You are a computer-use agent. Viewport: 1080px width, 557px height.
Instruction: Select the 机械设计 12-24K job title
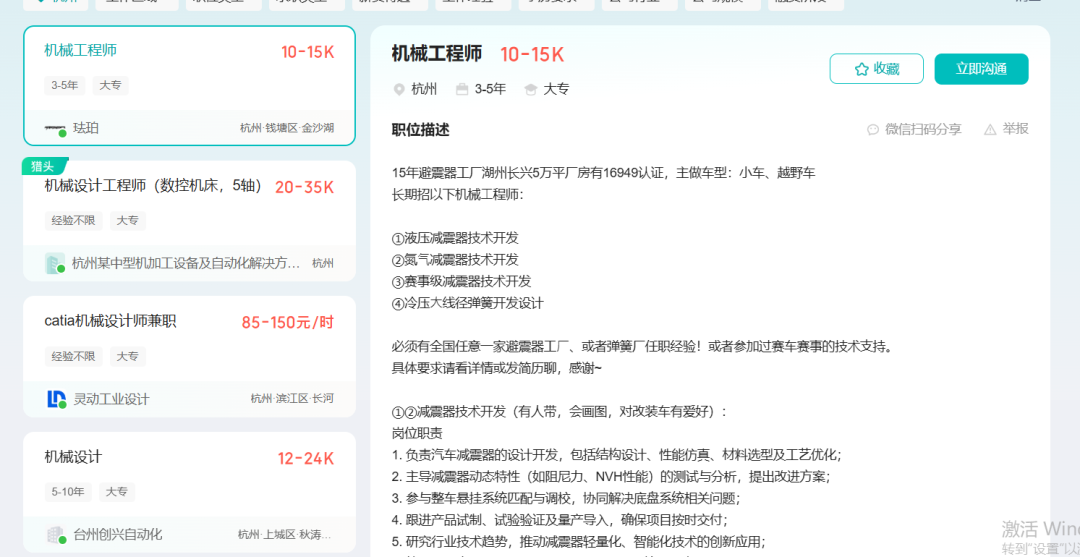click(x=73, y=457)
